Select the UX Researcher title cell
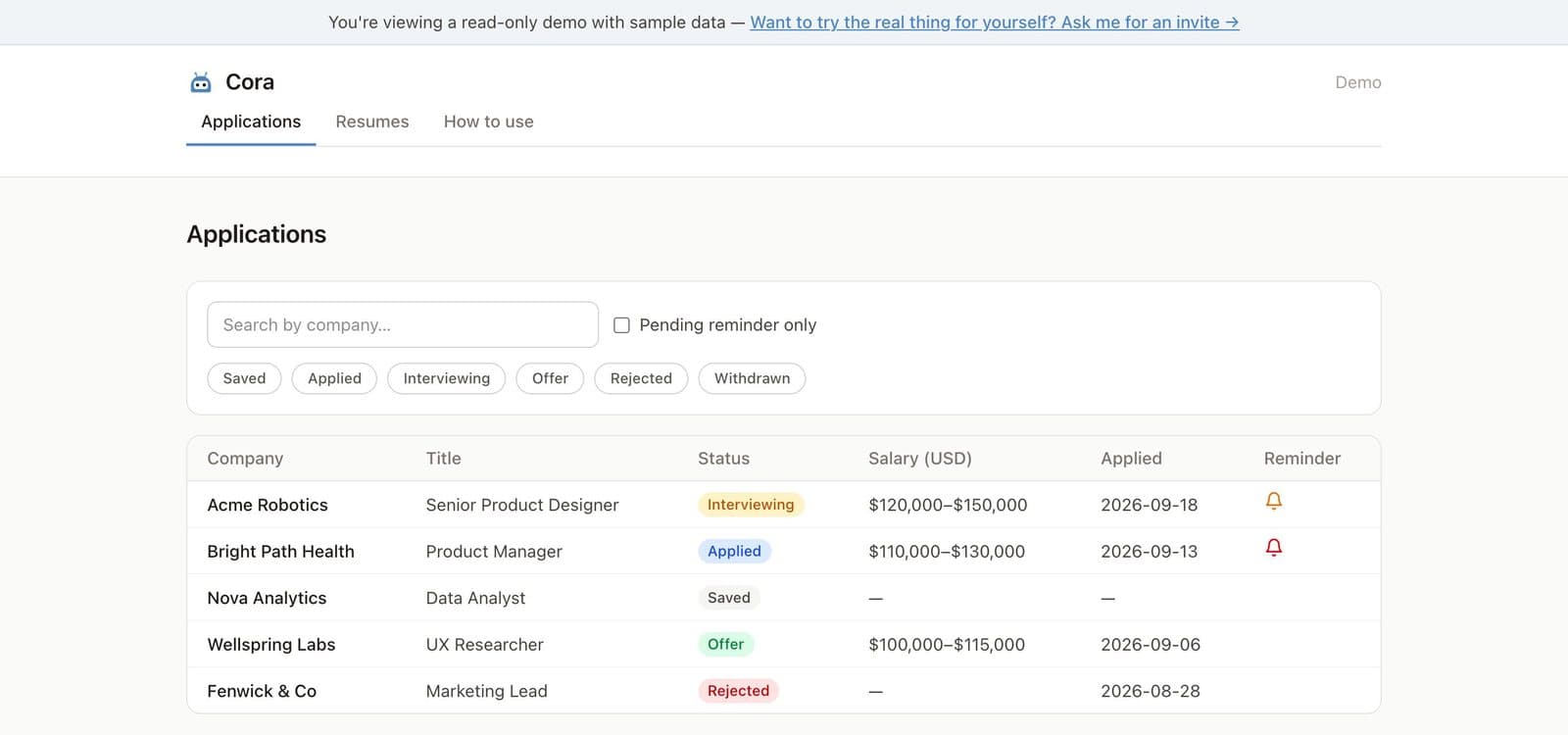The height and width of the screenshot is (735, 1568). click(x=484, y=645)
